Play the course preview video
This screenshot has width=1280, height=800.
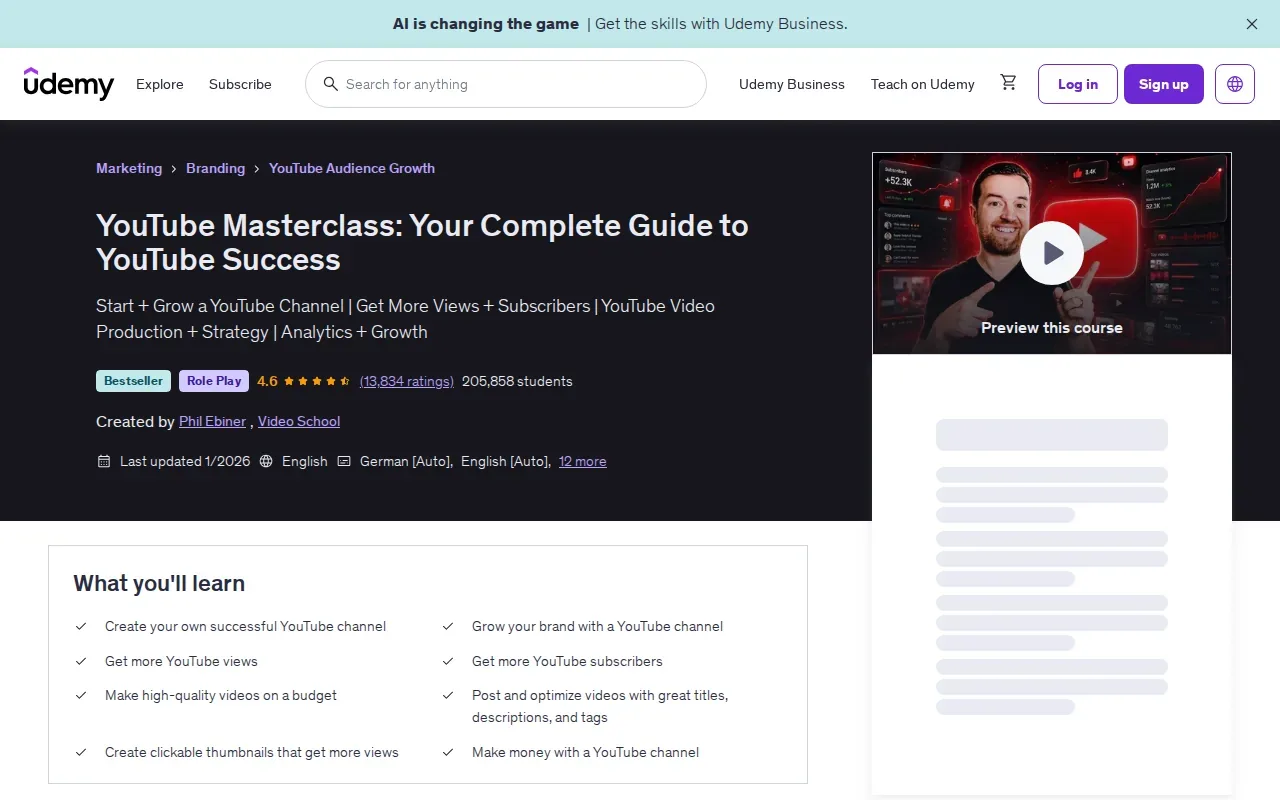pyautogui.click(x=1052, y=253)
